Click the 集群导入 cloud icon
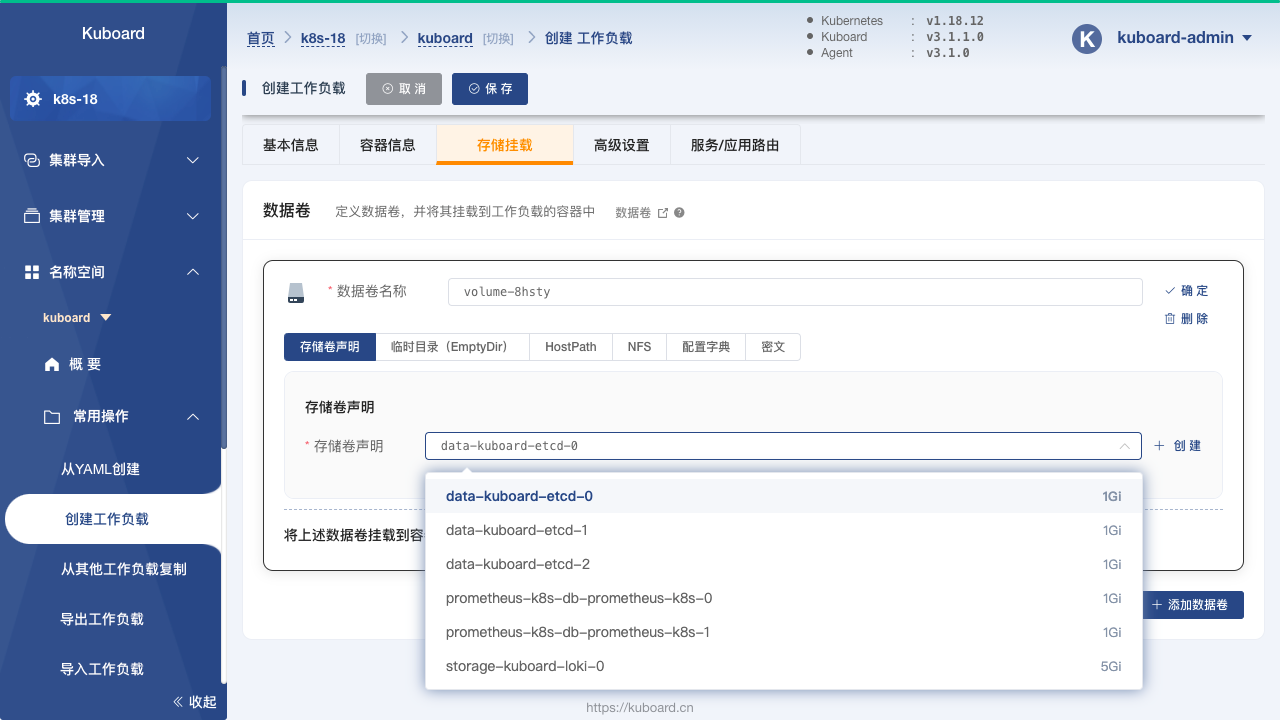This screenshot has width=1280, height=720. pyautogui.click(x=32, y=160)
